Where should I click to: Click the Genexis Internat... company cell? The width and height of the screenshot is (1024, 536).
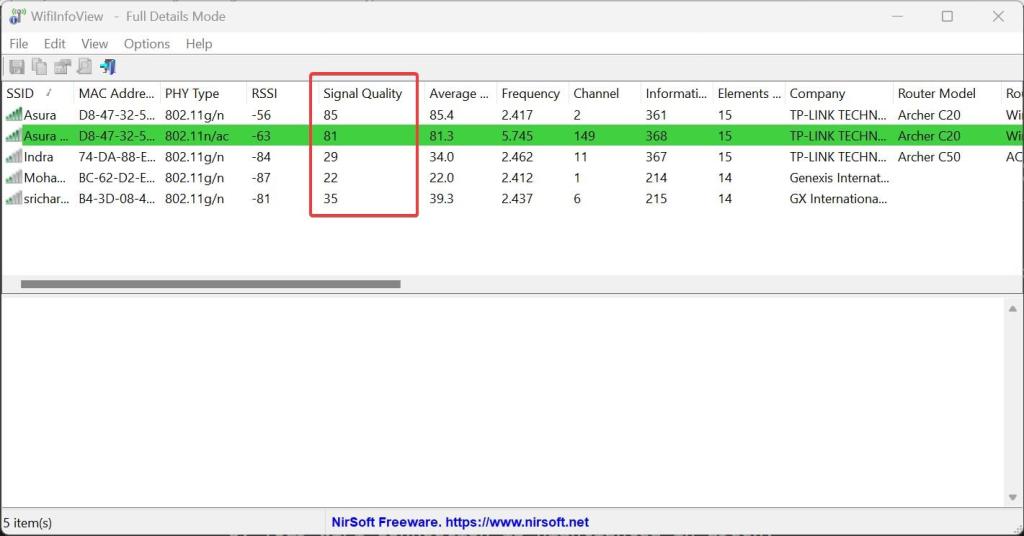[x=839, y=178]
